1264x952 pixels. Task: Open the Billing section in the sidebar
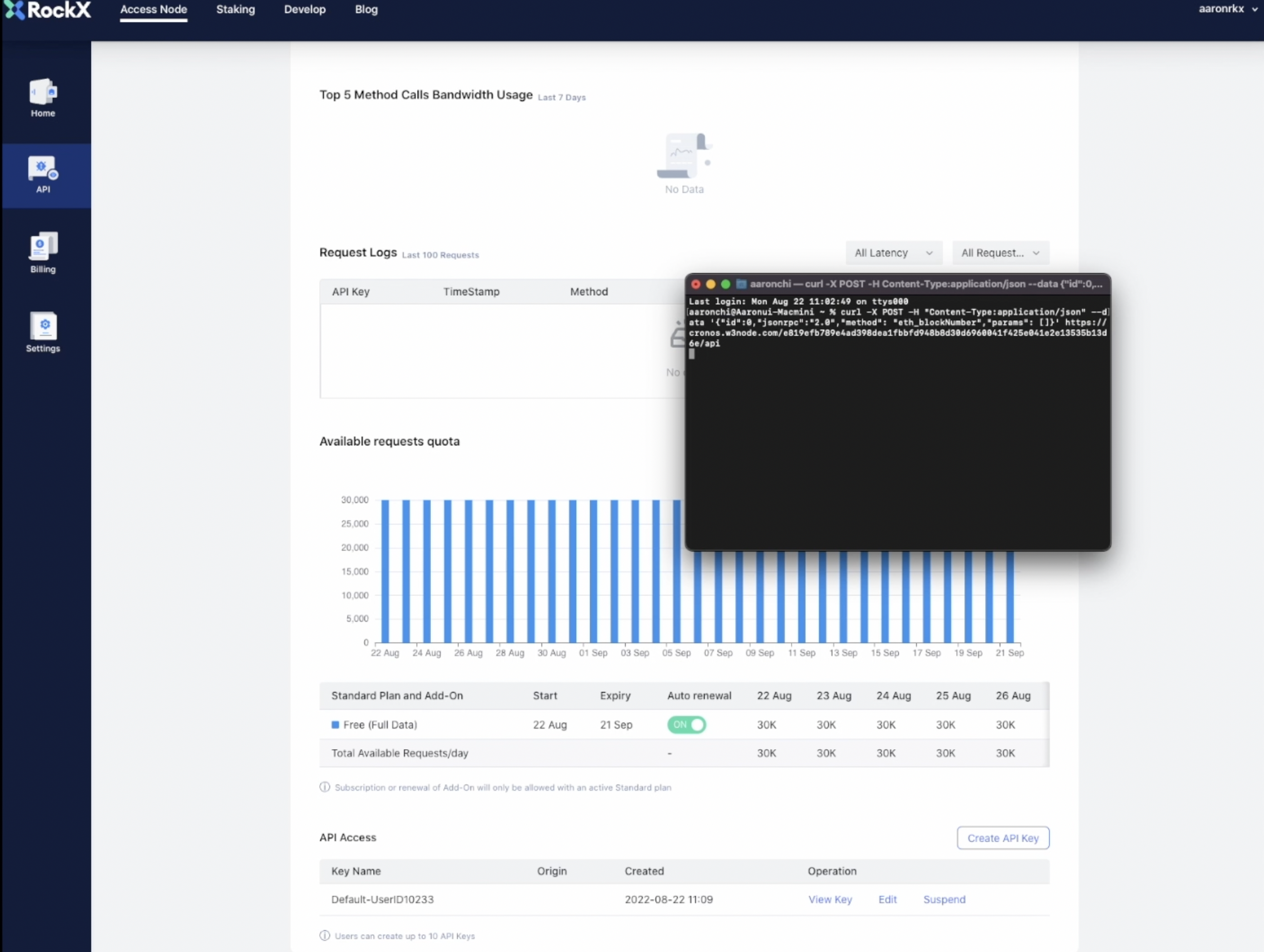(43, 252)
